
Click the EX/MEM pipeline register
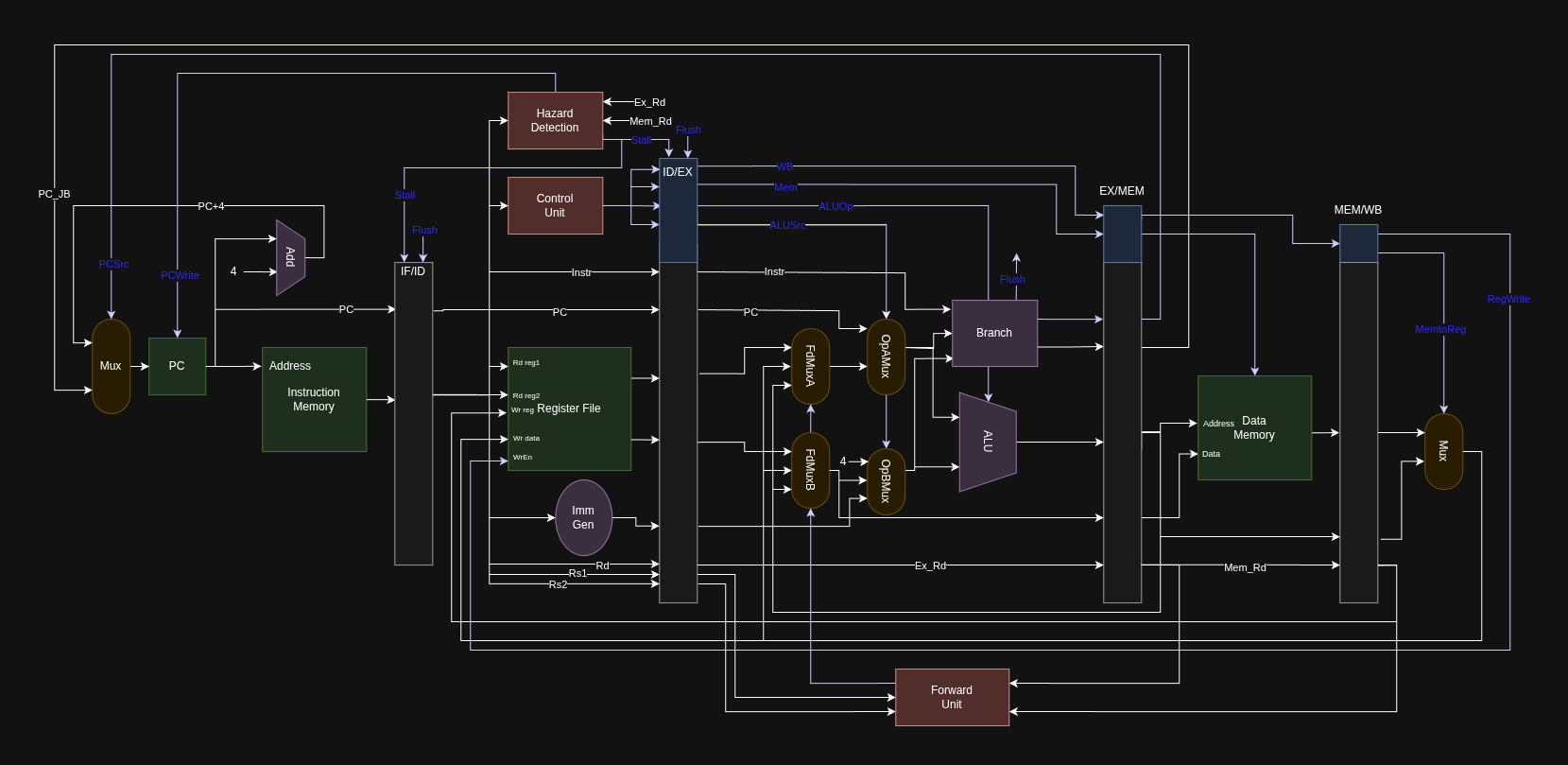point(1122,404)
